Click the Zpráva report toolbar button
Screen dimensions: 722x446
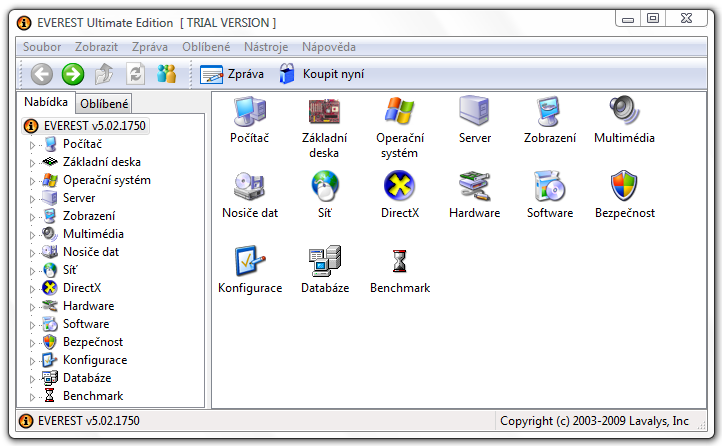[x=232, y=74]
